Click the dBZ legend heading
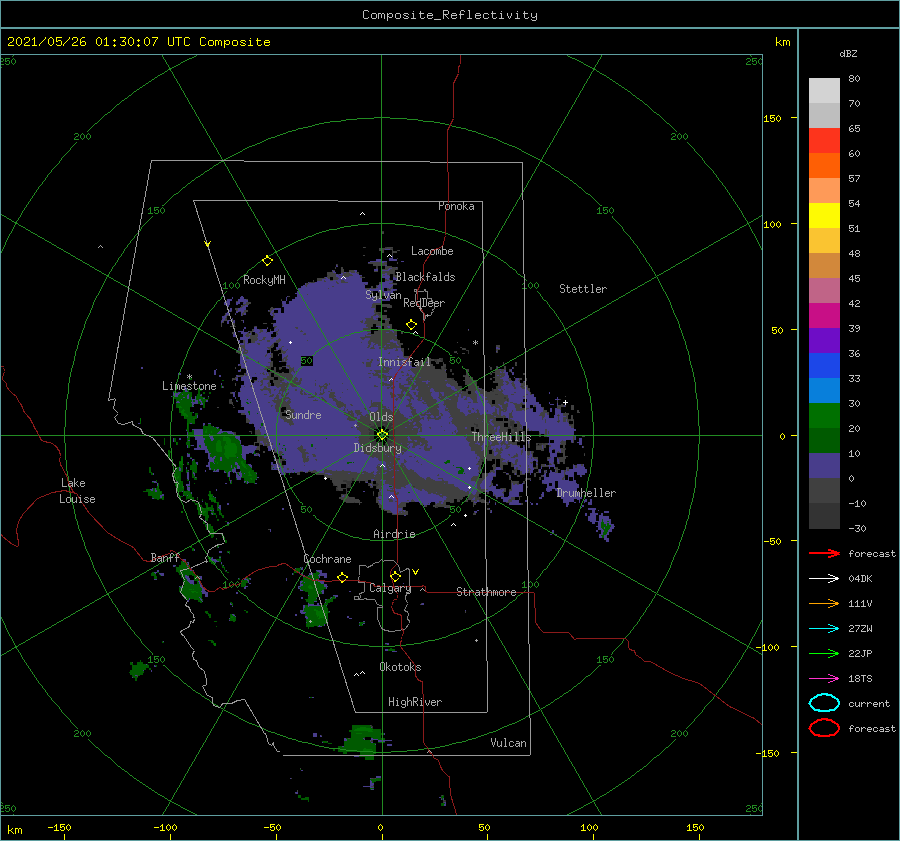The image size is (900, 841). (x=848, y=54)
